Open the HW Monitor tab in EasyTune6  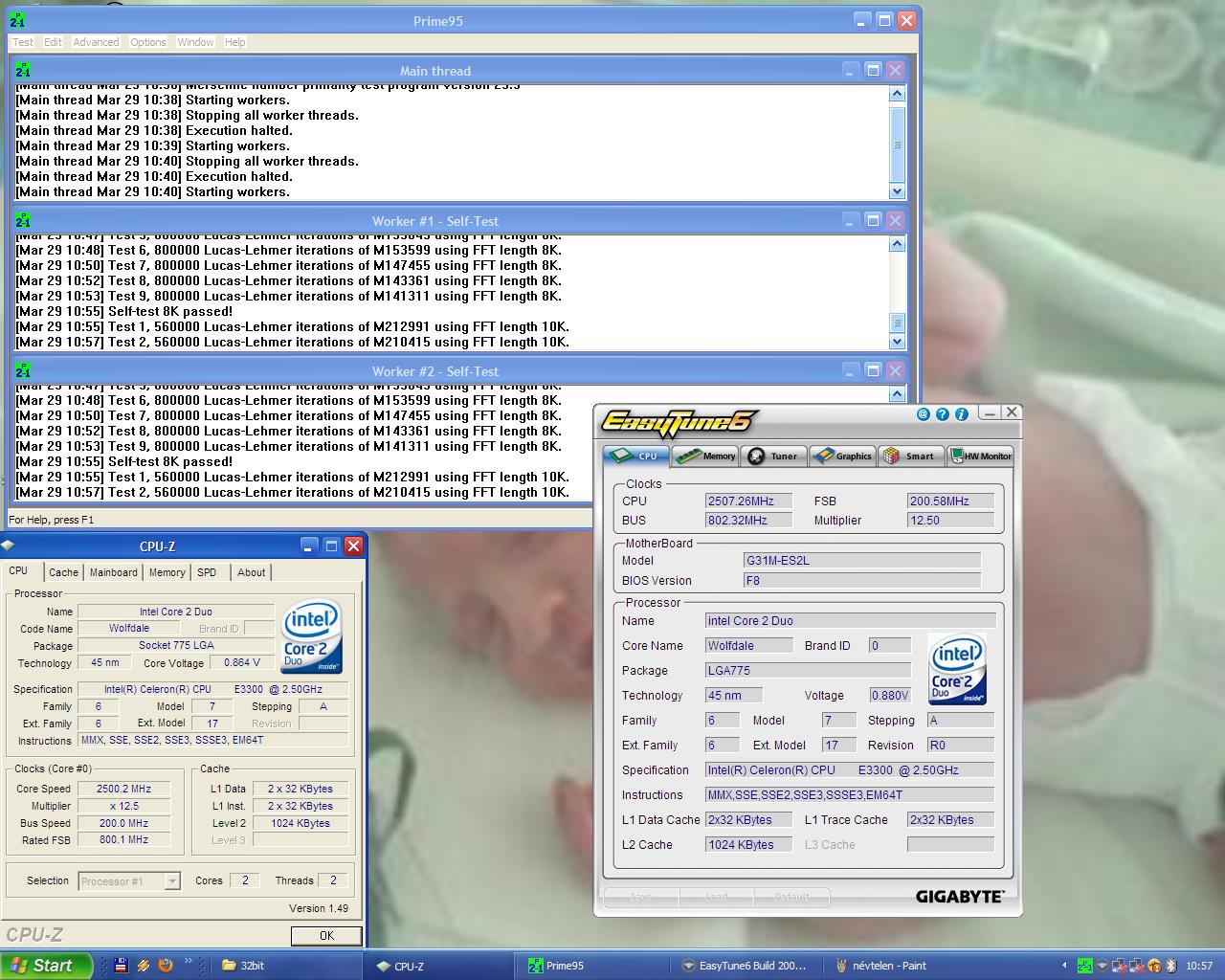(980, 456)
